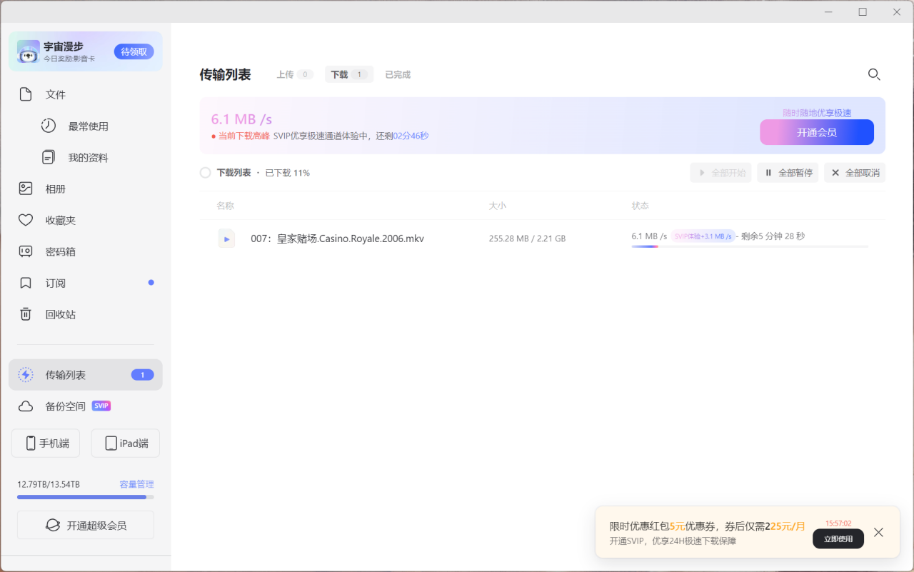Viewport: 914px width, 572px height.
Task: Maximize the application window
Action: click(x=863, y=12)
